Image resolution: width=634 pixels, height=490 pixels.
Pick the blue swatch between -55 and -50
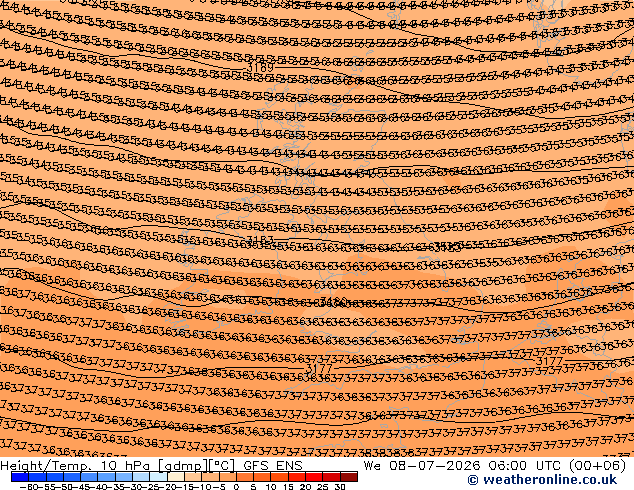[x=55, y=477]
